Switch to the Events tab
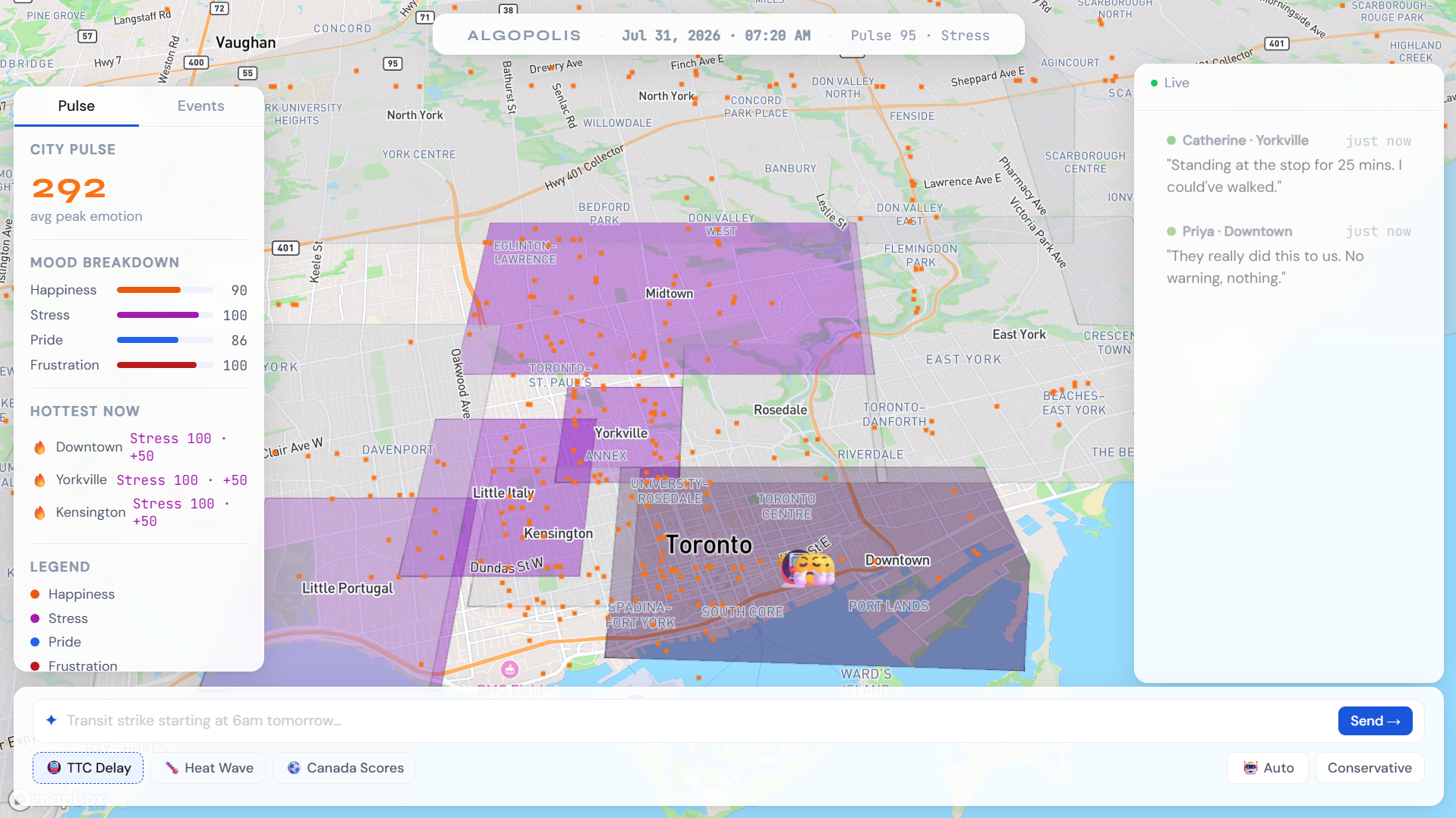Image resolution: width=1456 pixels, height=818 pixels. 201,106
